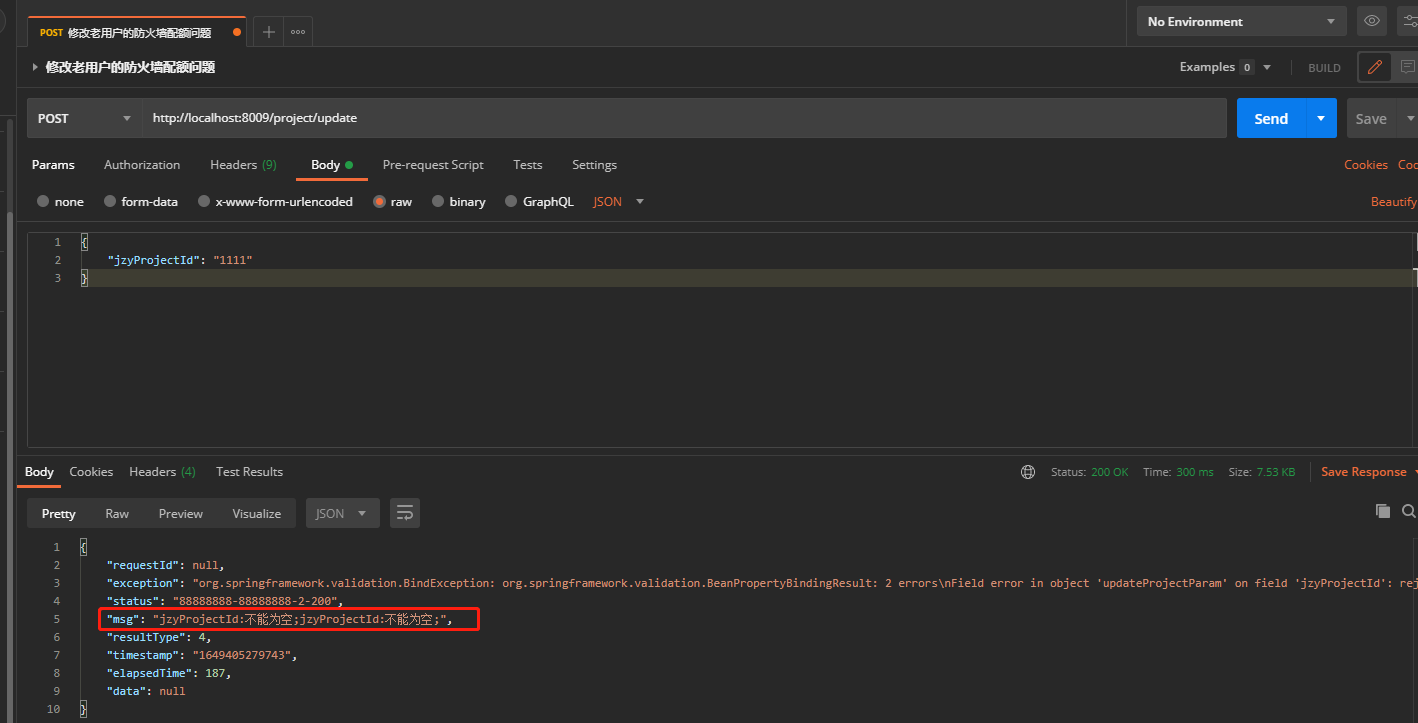The image size is (1418, 723).
Task: Click the "resultType": 4 line
Action: click(x=159, y=637)
